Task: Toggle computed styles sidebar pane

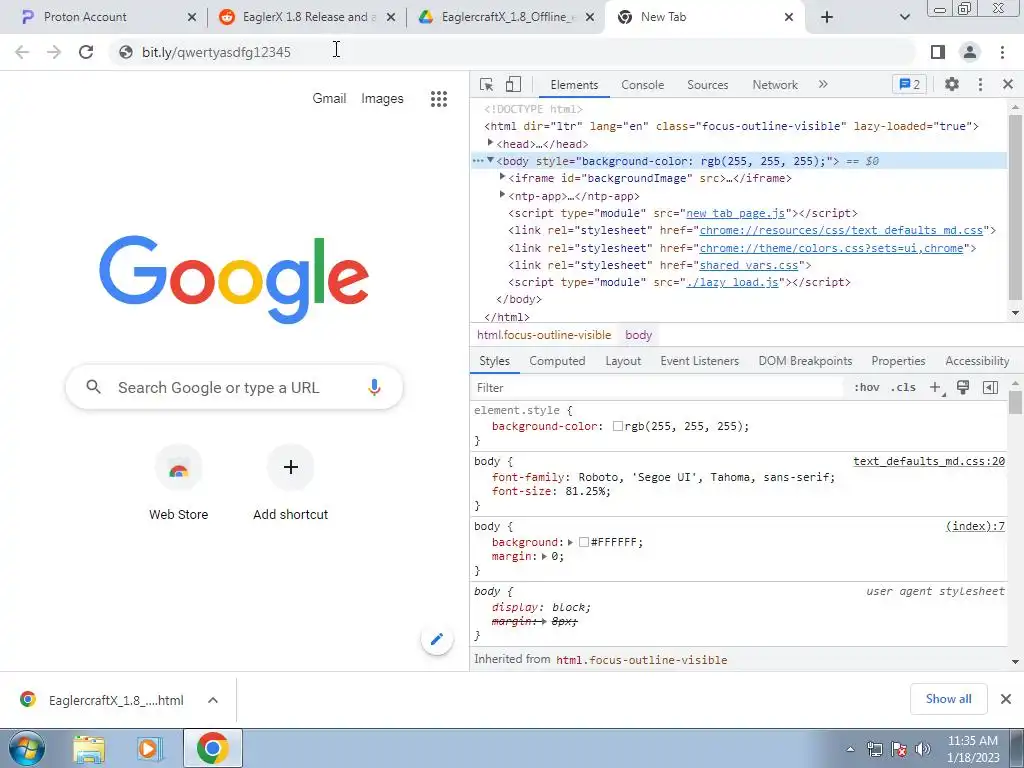Action: (990, 387)
